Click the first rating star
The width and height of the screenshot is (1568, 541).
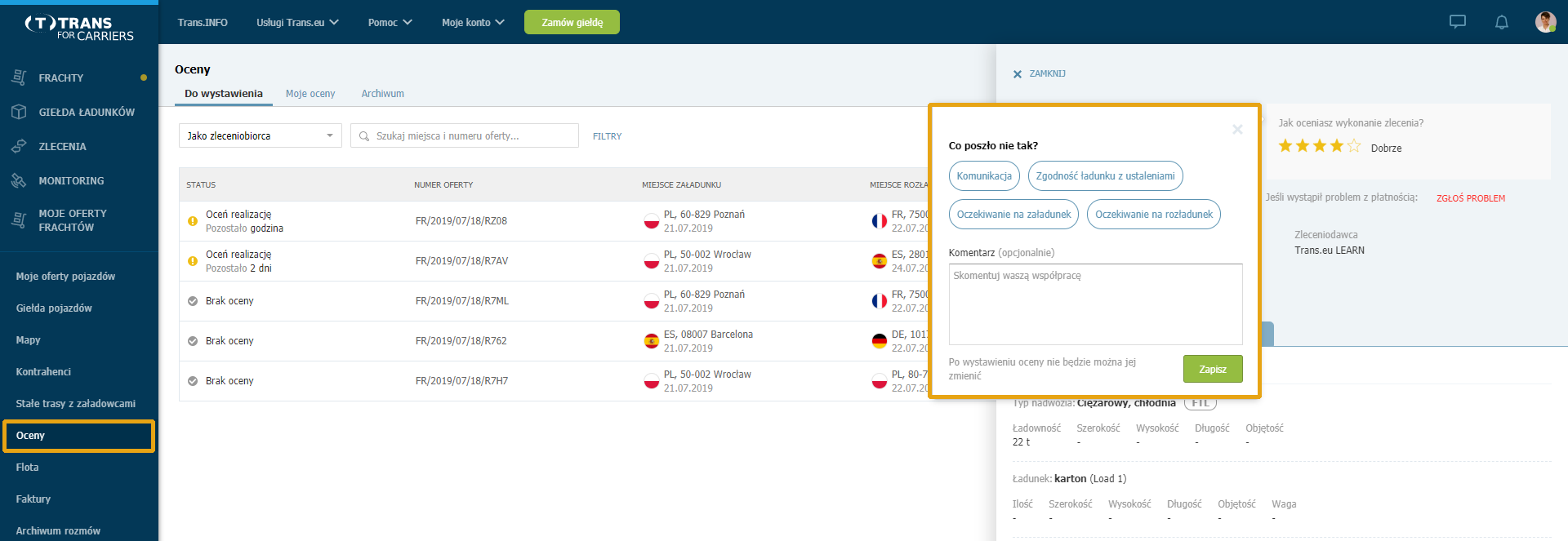[x=1285, y=146]
